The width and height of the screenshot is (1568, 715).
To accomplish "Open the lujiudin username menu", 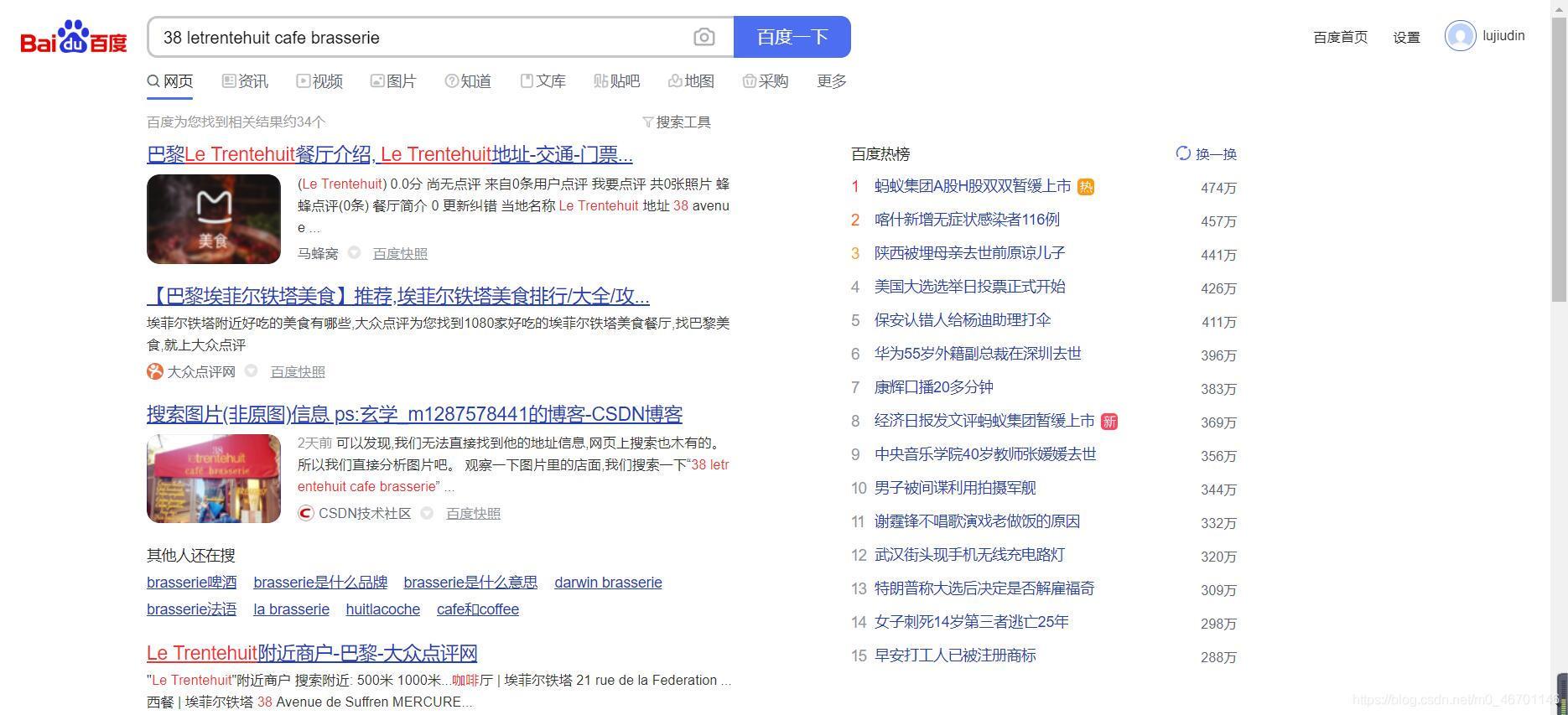I will (x=1503, y=36).
